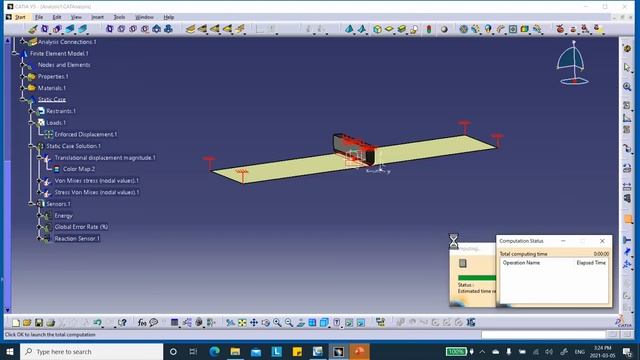Click the magnifier icon in right toolbar

(x=627, y=87)
